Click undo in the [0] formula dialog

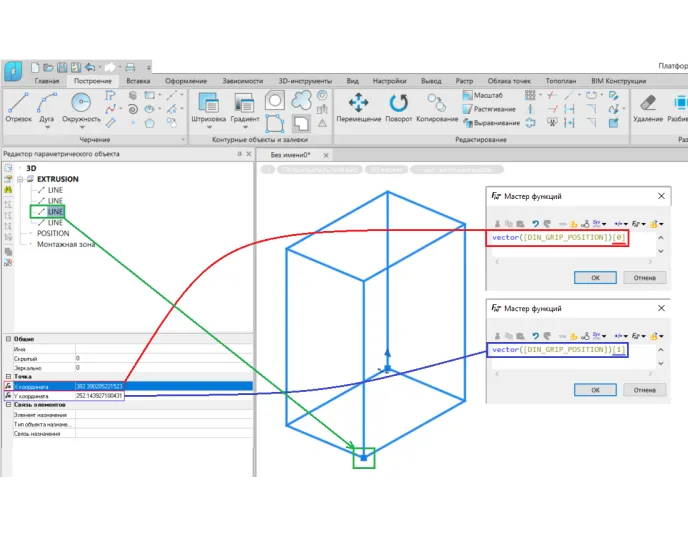coord(535,224)
